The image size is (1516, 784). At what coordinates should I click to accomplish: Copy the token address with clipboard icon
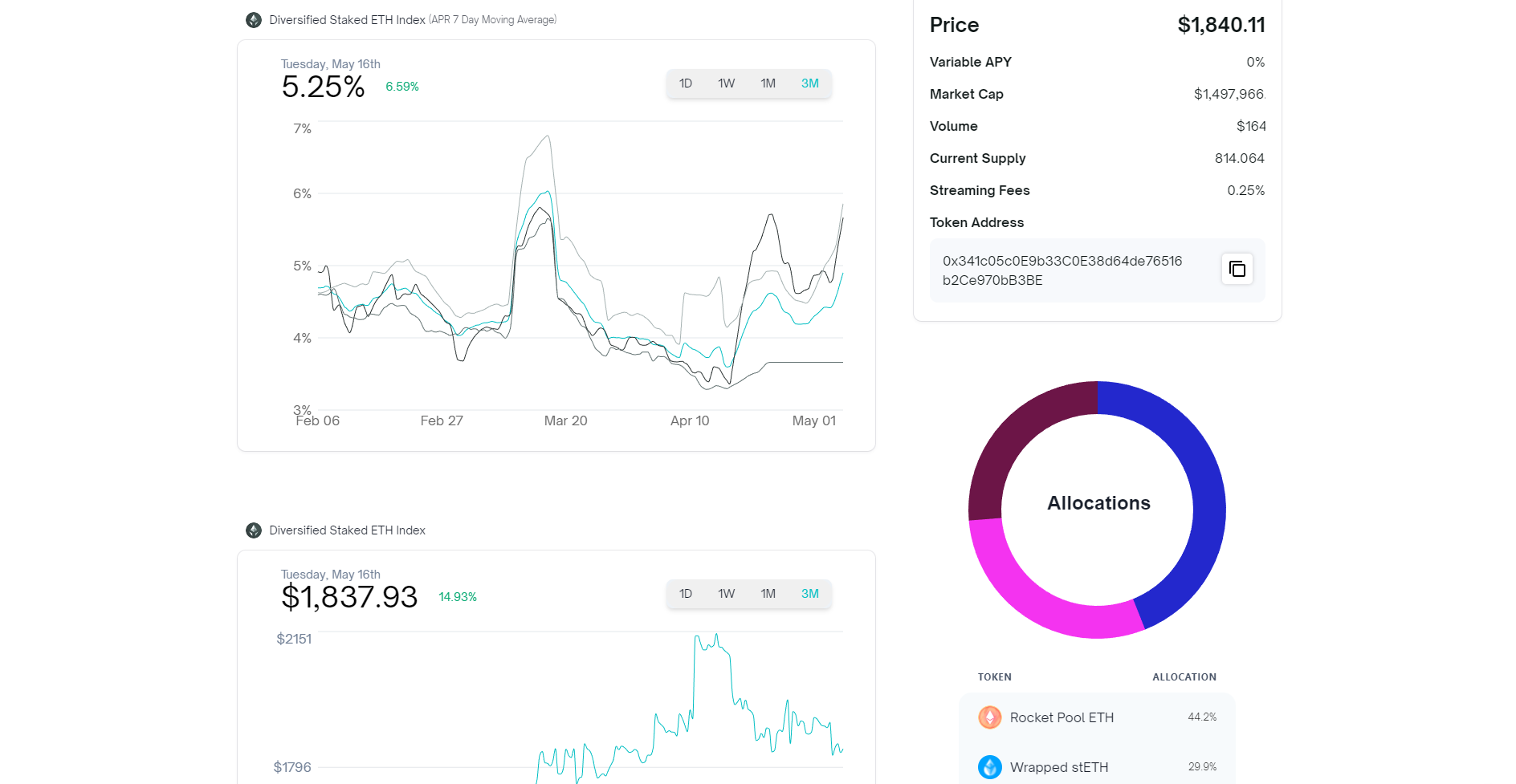tap(1237, 269)
